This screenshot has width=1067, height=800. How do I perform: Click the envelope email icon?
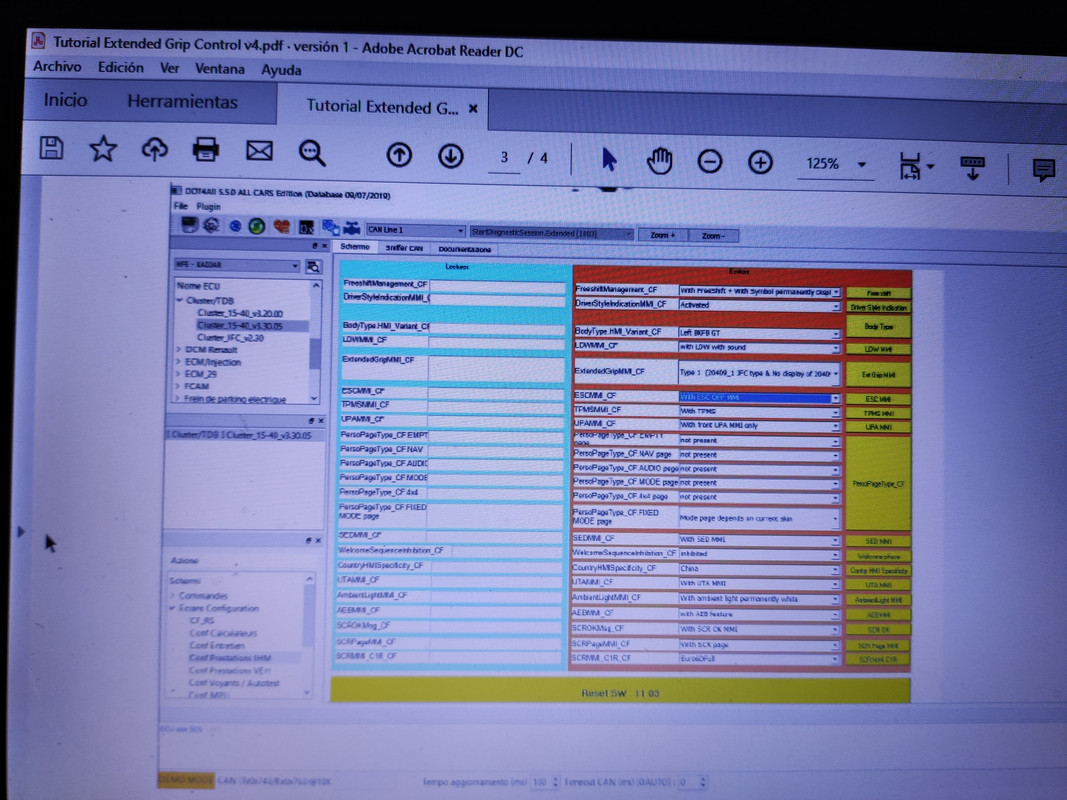click(x=259, y=150)
